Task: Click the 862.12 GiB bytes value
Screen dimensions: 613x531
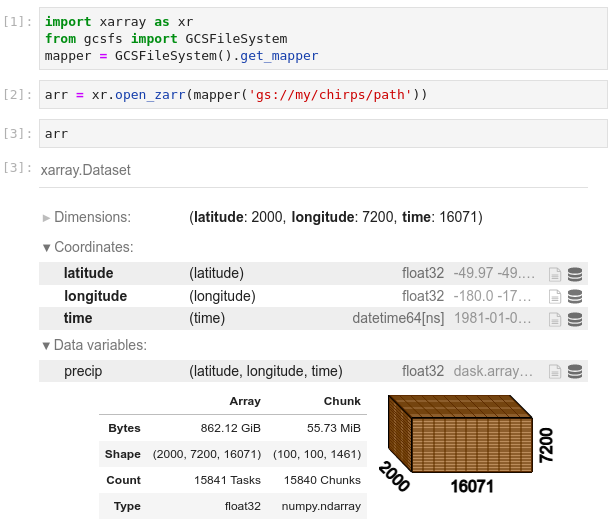Action: coord(230,428)
